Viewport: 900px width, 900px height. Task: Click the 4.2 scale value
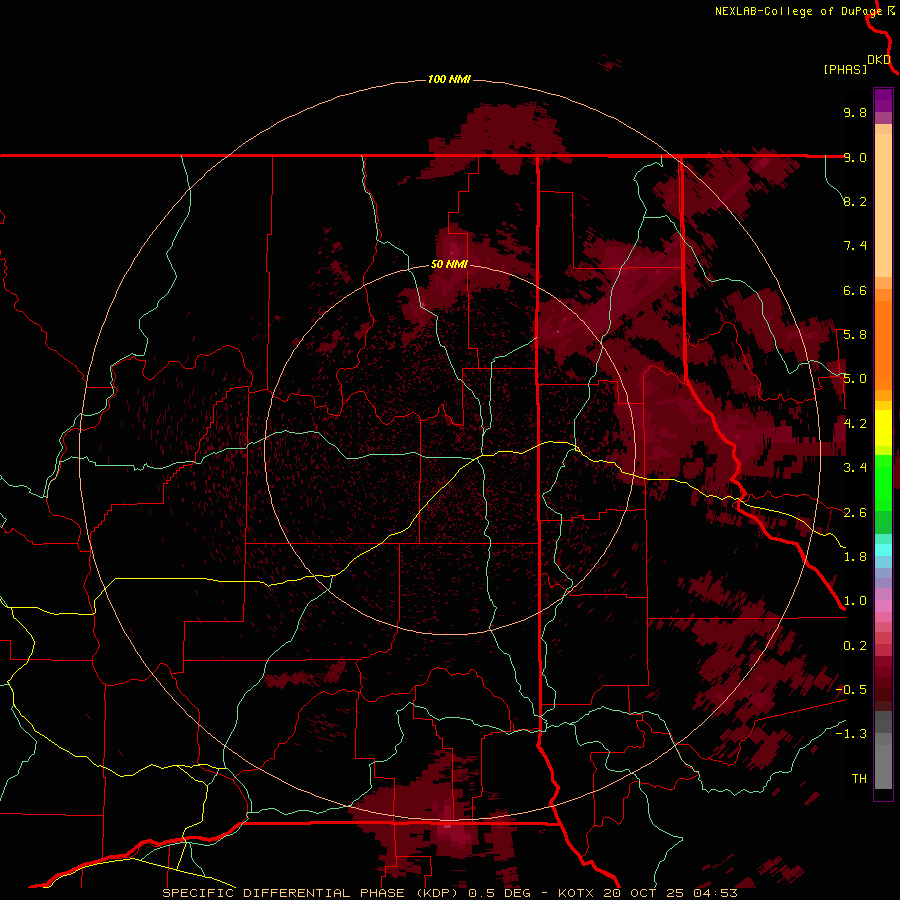(855, 424)
